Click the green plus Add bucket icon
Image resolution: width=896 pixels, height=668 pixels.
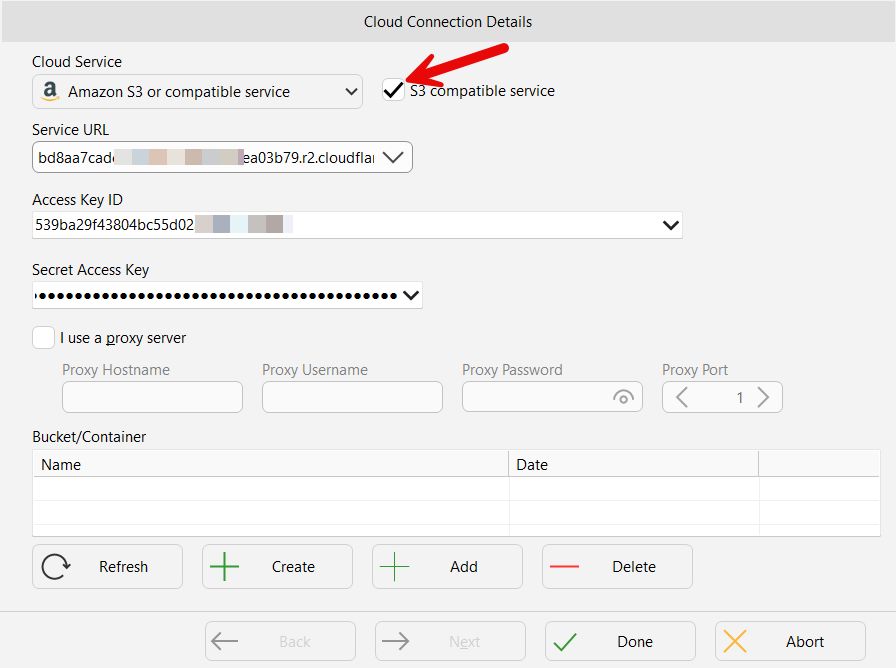(396, 566)
